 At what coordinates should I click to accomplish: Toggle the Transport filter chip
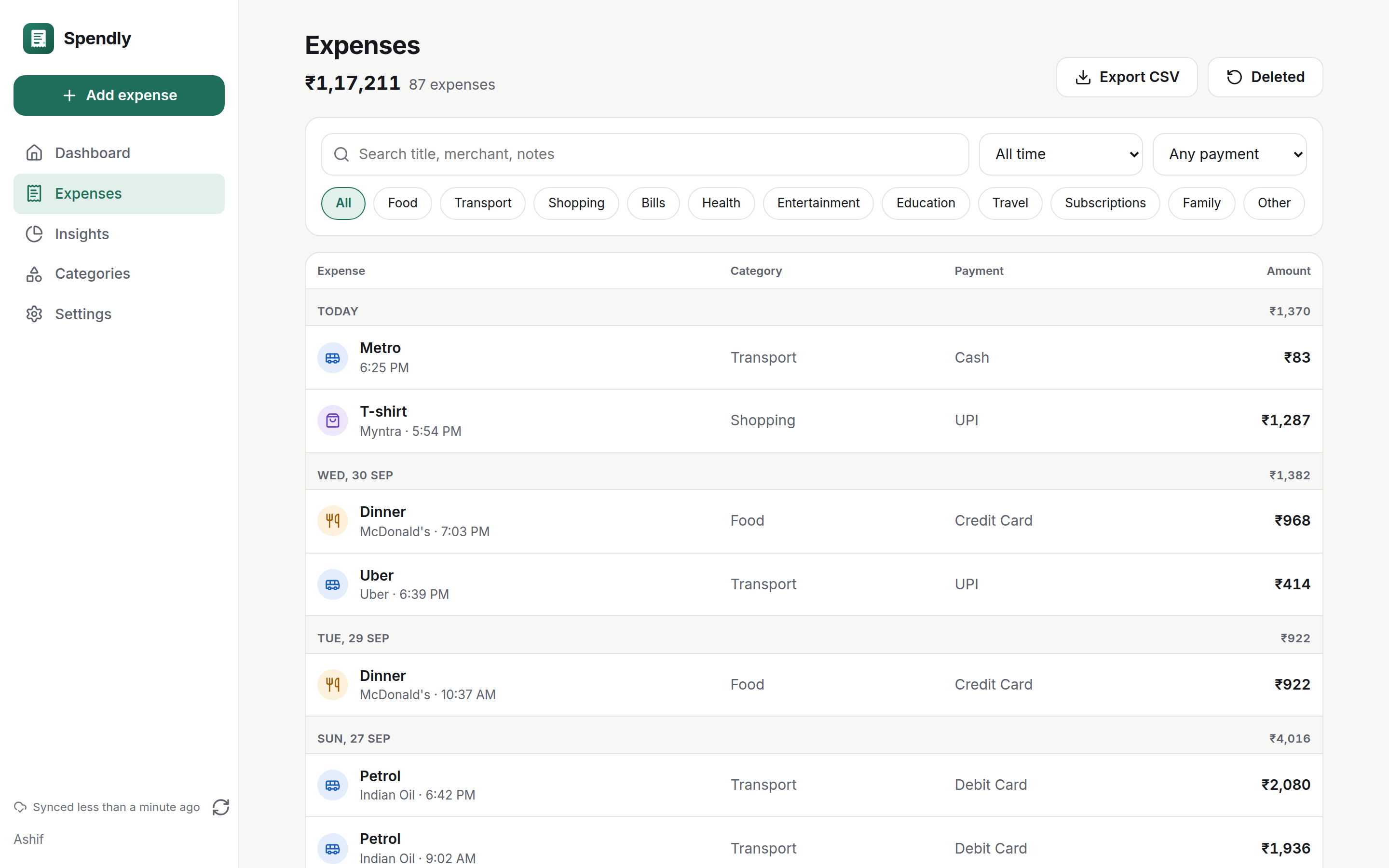point(483,203)
